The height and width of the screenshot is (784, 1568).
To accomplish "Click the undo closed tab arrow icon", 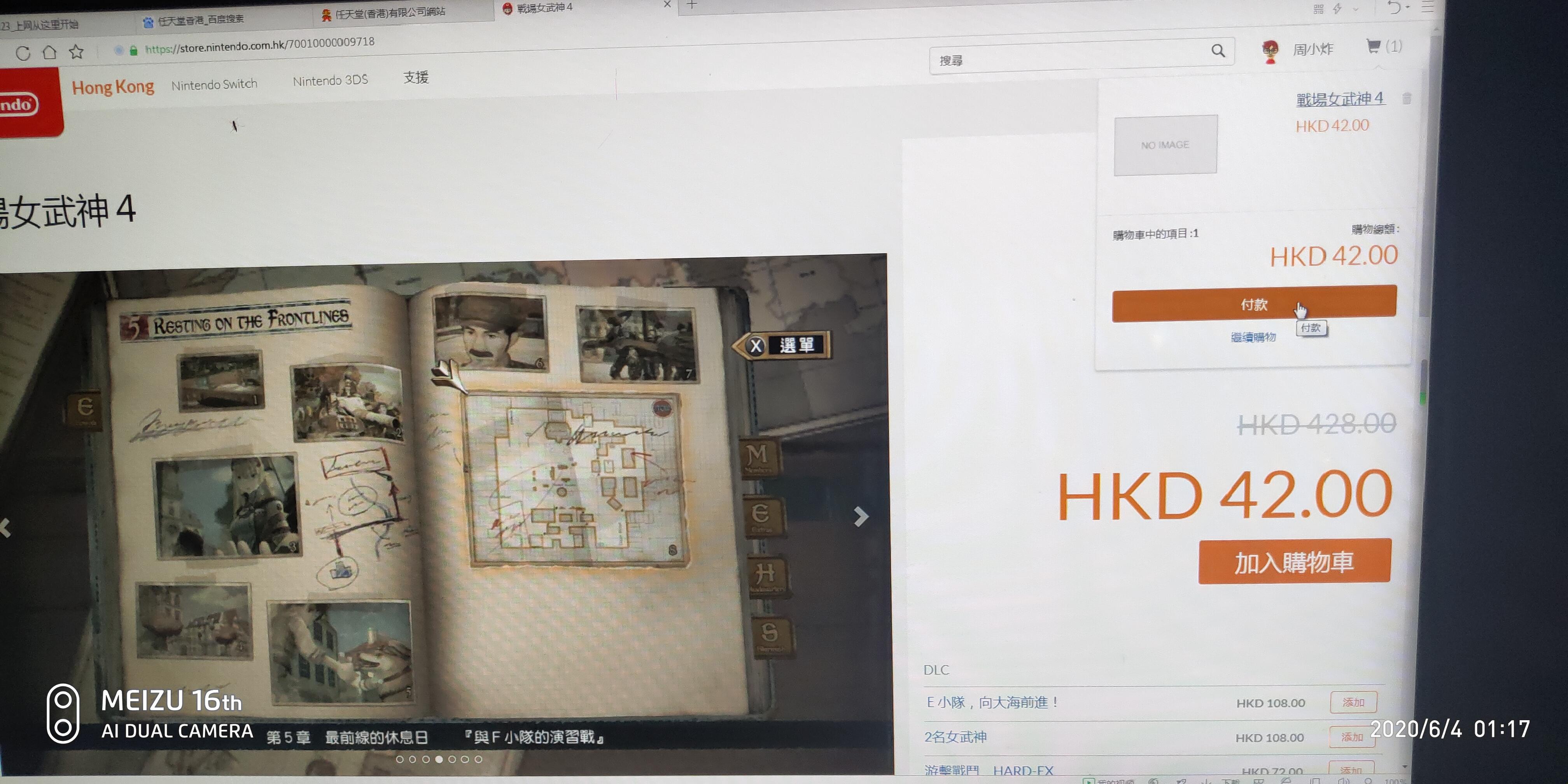I will coord(1393,7).
